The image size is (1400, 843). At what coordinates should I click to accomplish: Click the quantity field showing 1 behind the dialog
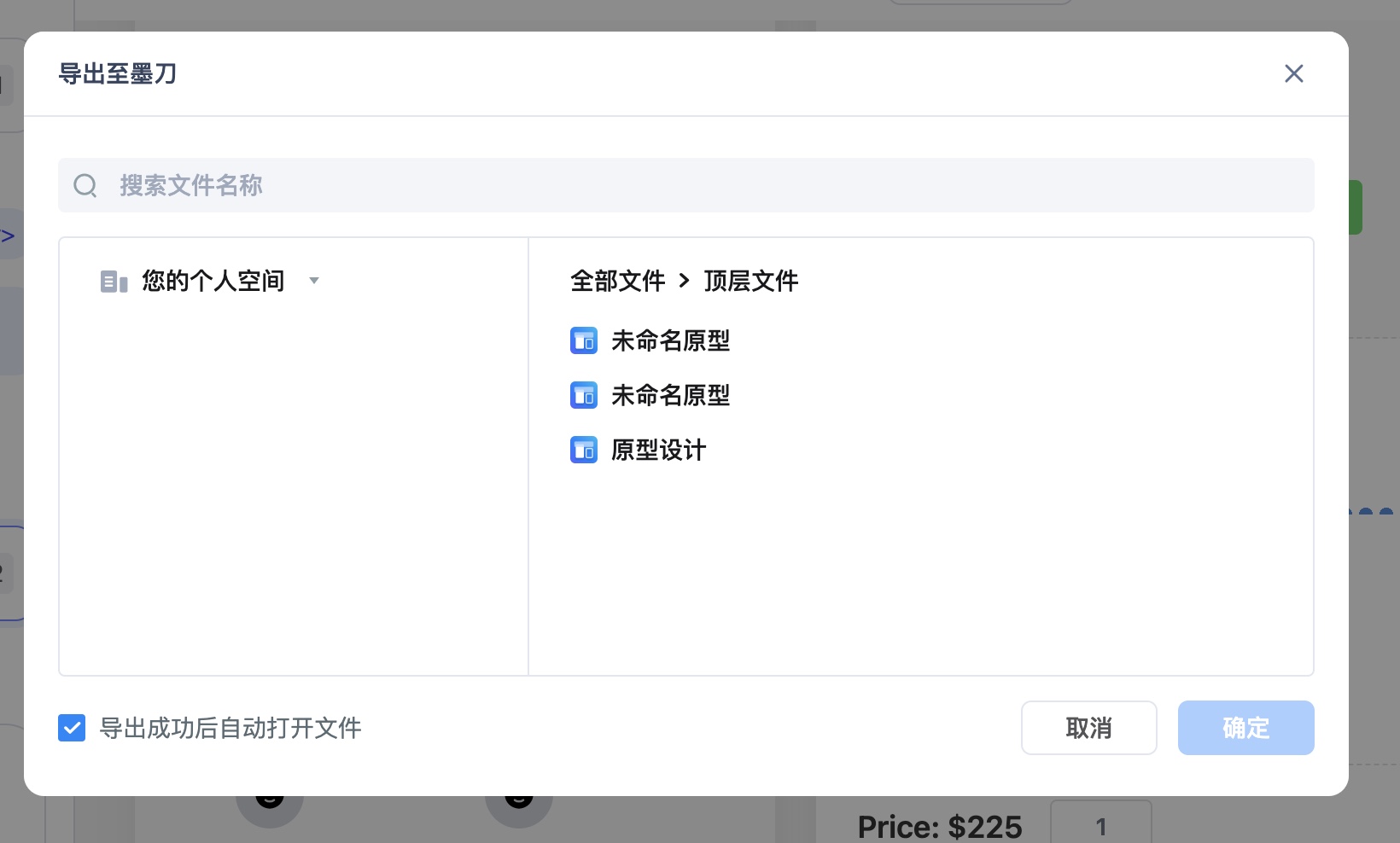(x=1100, y=822)
